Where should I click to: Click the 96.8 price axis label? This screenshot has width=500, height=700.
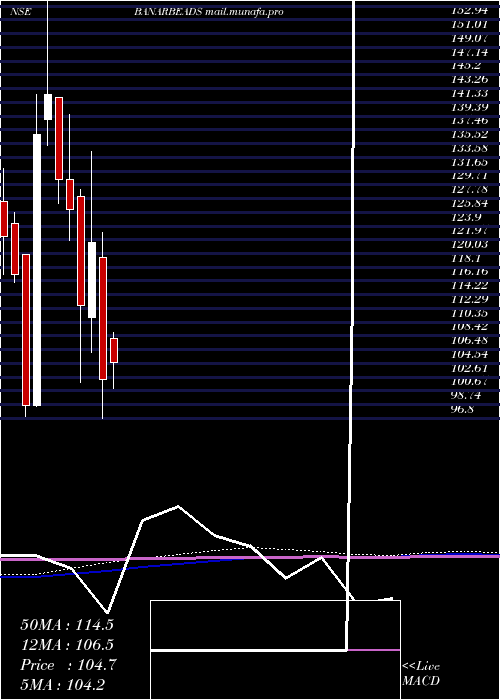(x=462, y=409)
